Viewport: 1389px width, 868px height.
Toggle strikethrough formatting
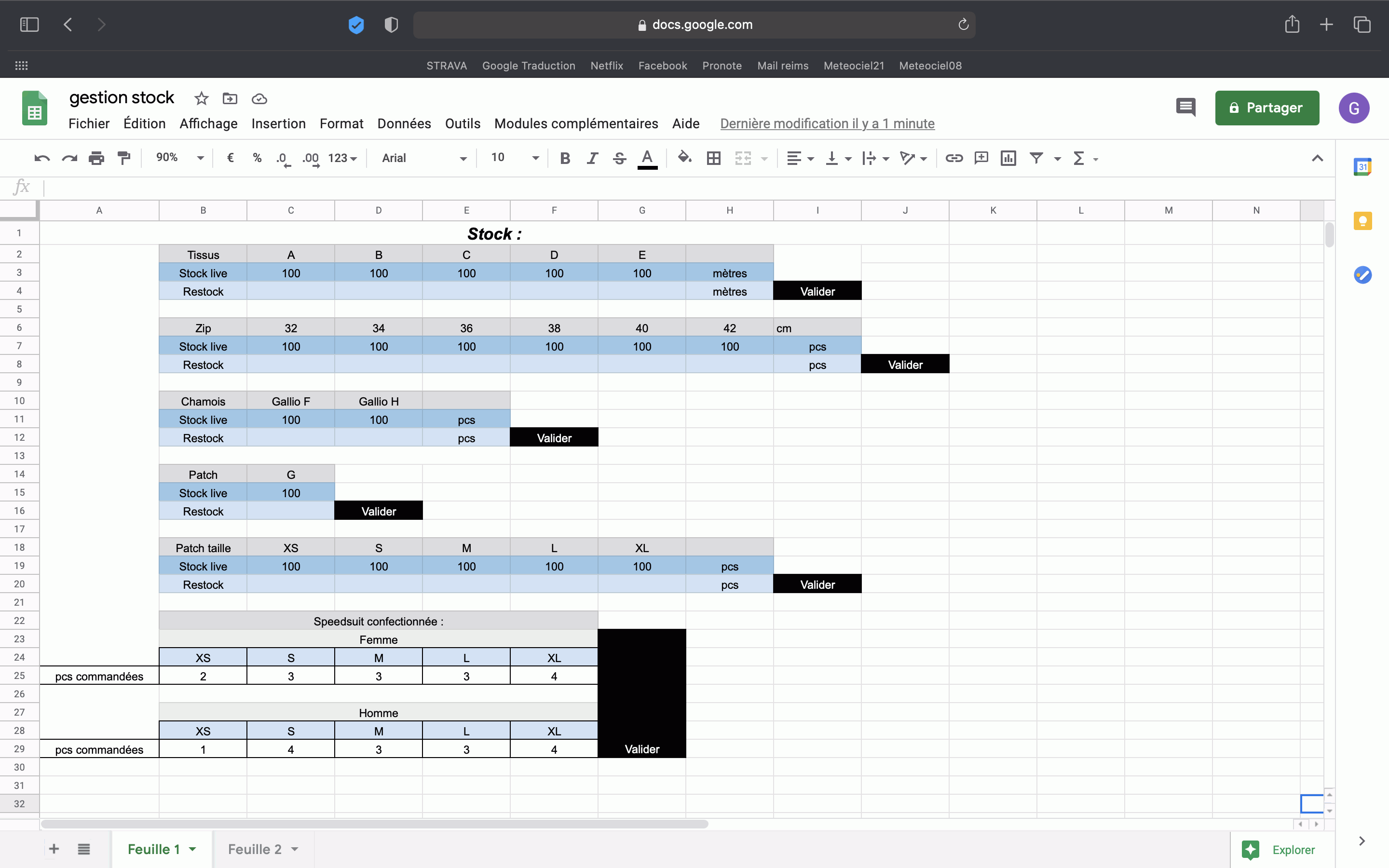(x=619, y=158)
